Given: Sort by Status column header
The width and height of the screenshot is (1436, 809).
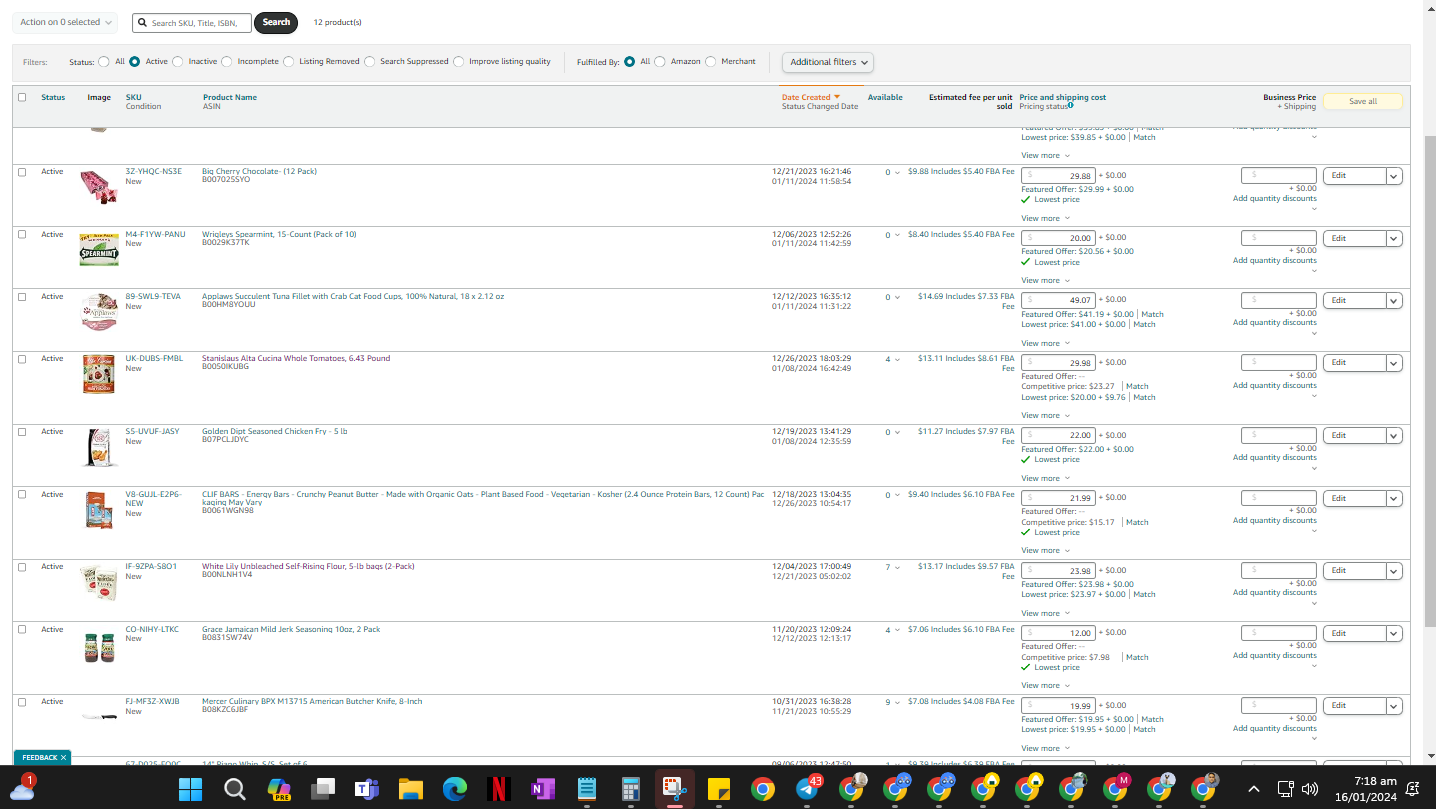Looking at the screenshot, I should coord(53,97).
